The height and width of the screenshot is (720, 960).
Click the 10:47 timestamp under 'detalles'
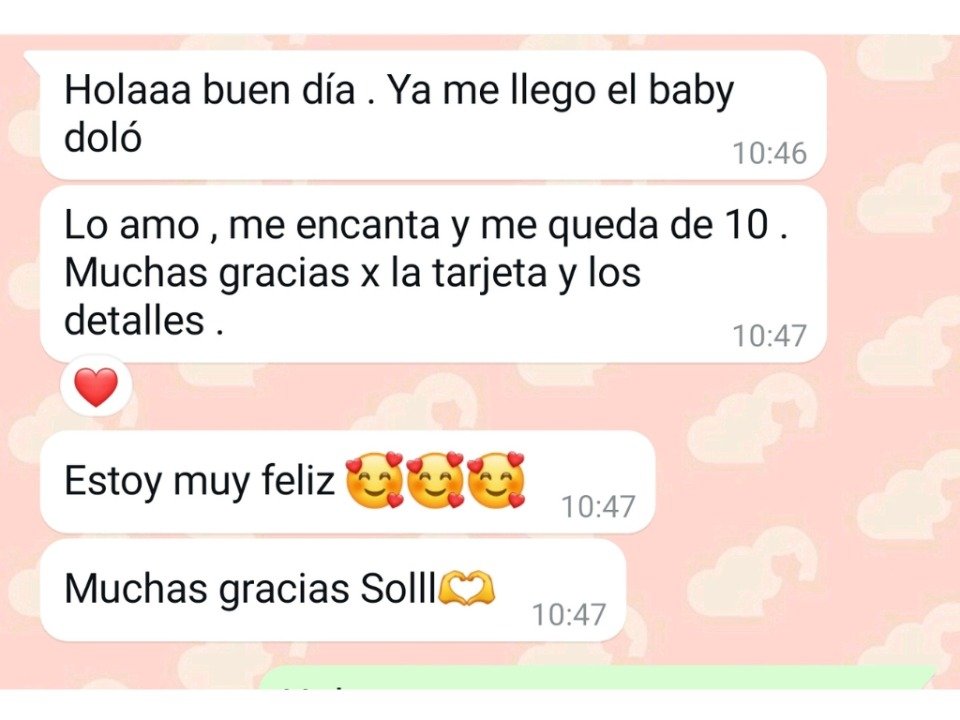coord(770,336)
